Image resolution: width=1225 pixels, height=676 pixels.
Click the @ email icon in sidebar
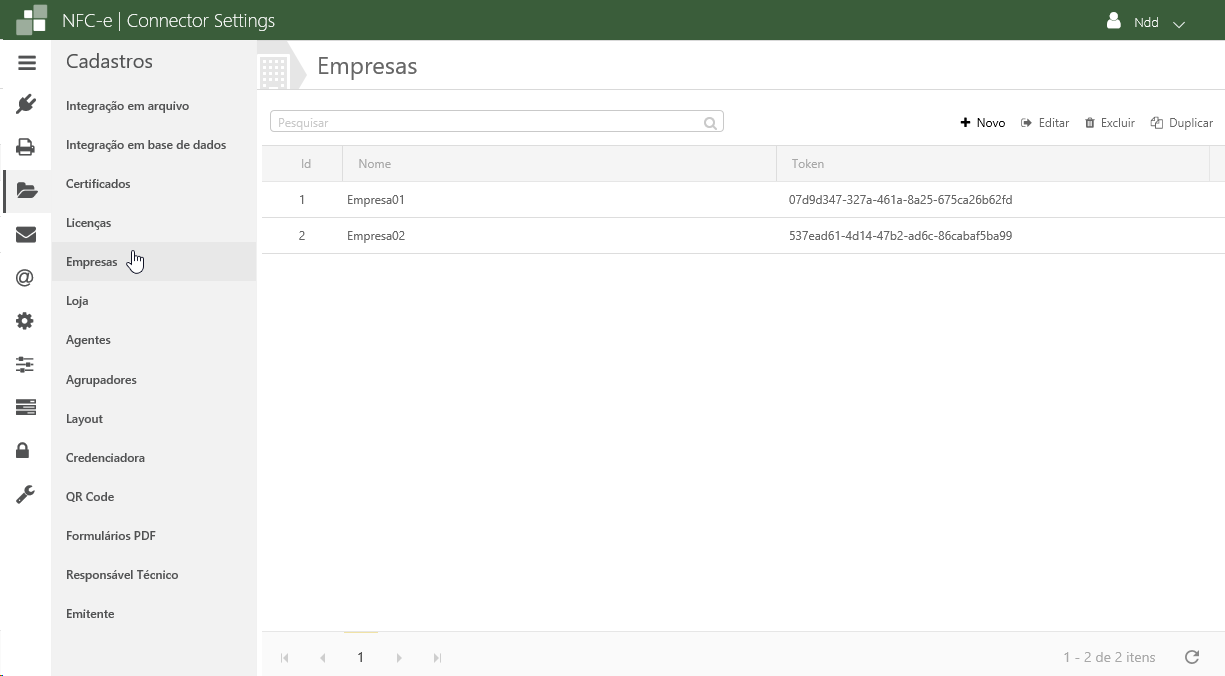26,278
